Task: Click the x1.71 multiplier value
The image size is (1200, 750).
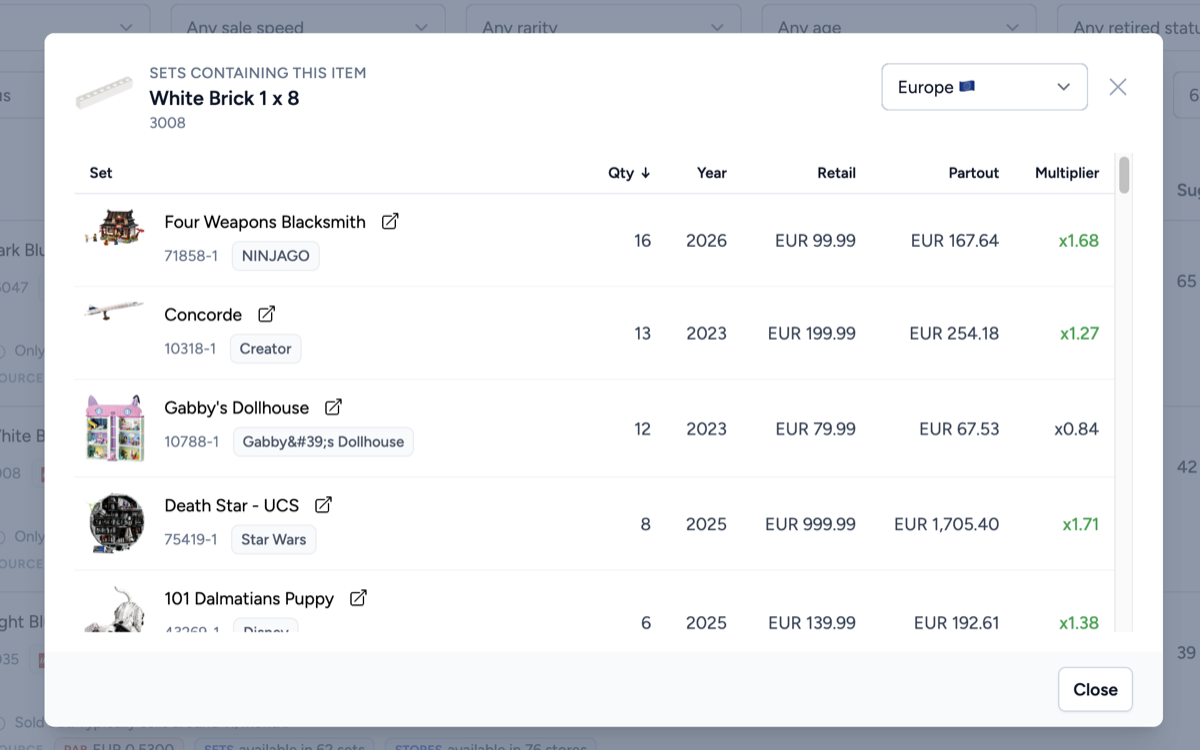Action: 1080,524
